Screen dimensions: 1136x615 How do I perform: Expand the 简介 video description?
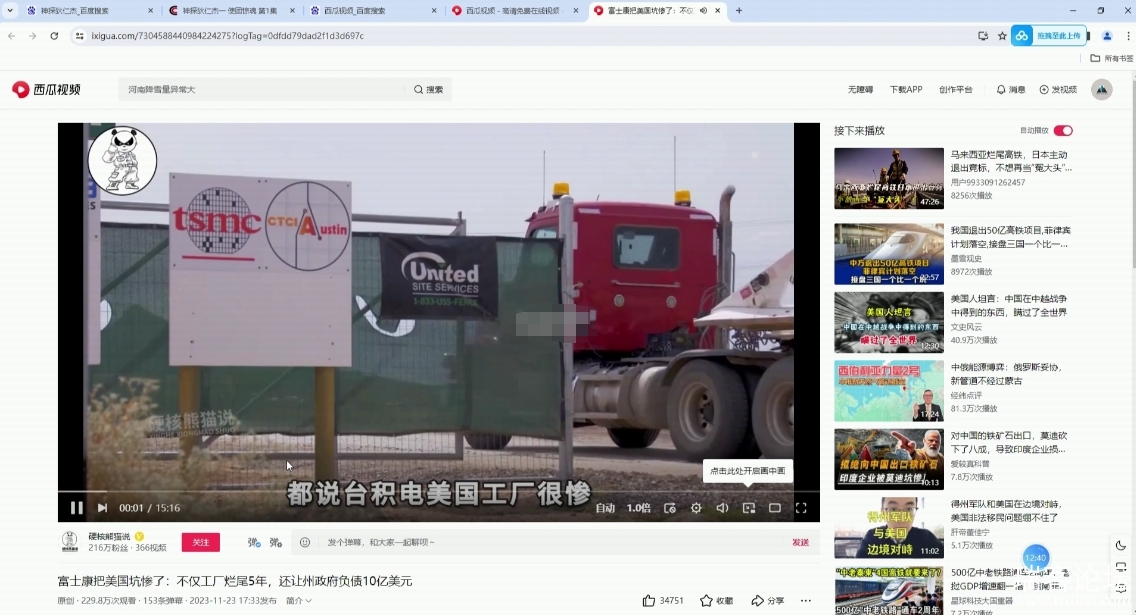(x=298, y=601)
